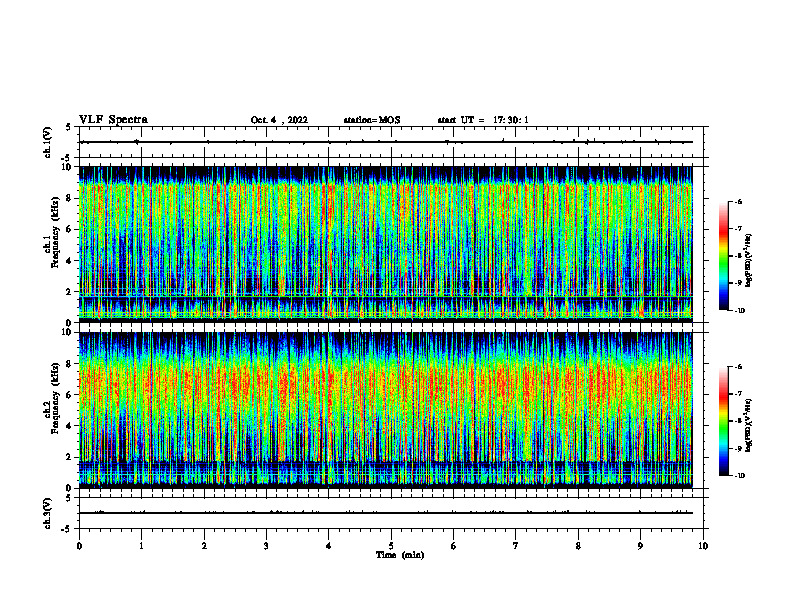
Task: Click the "2" frequency tick of ch.2 spectrogram
Action: click(x=69, y=457)
